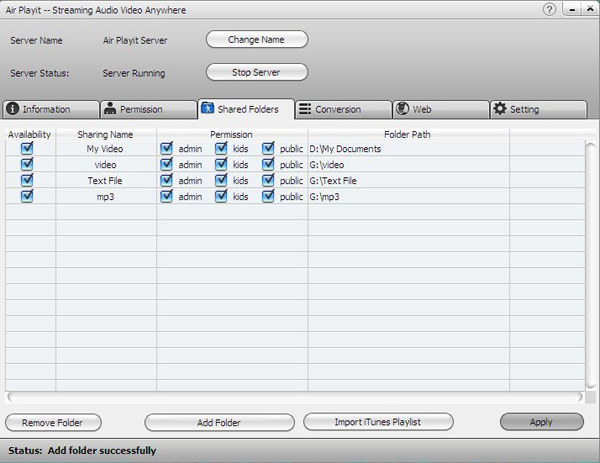Click the Remove Folder button

tap(53, 422)
